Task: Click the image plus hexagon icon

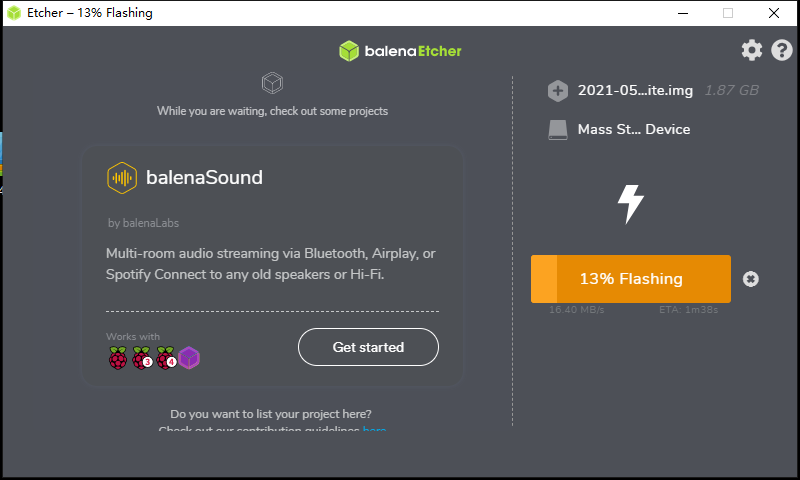Action: pos(558,91)
